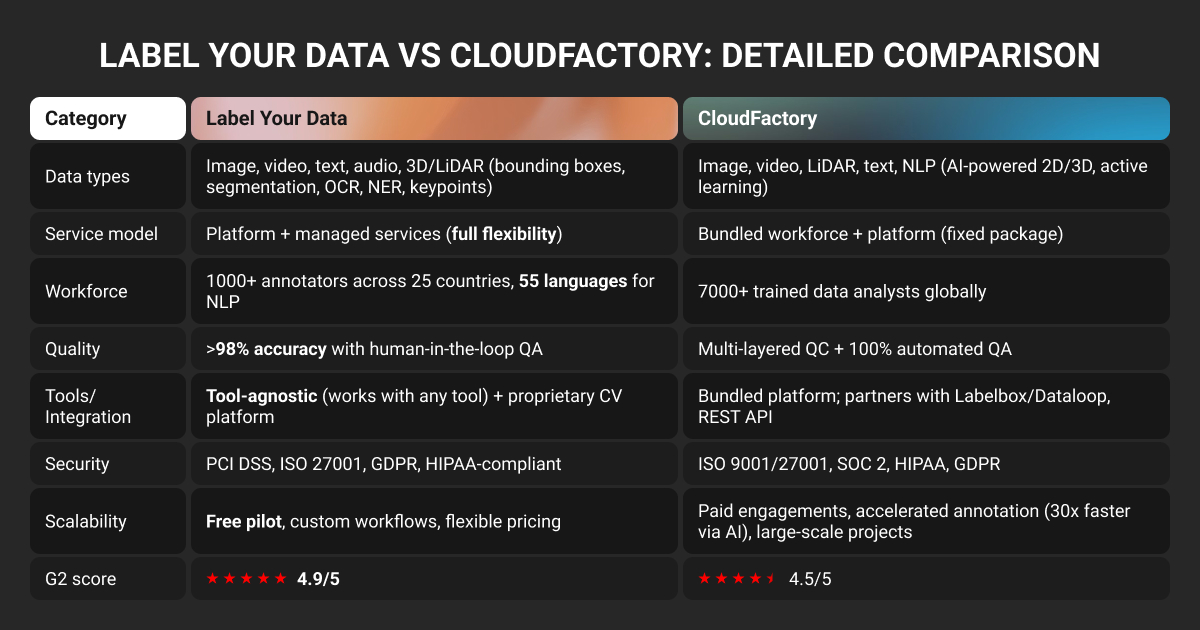This screenshot has height=630, width=1200.
Task: Click the infographic's main comparison title
Action: coord(600,55)
